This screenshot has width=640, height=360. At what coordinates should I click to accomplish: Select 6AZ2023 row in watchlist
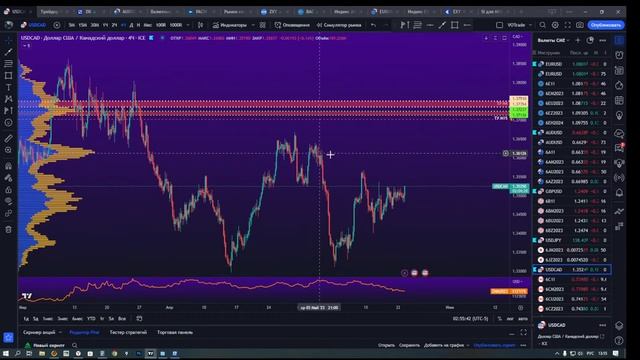click(x=572, y=181)
